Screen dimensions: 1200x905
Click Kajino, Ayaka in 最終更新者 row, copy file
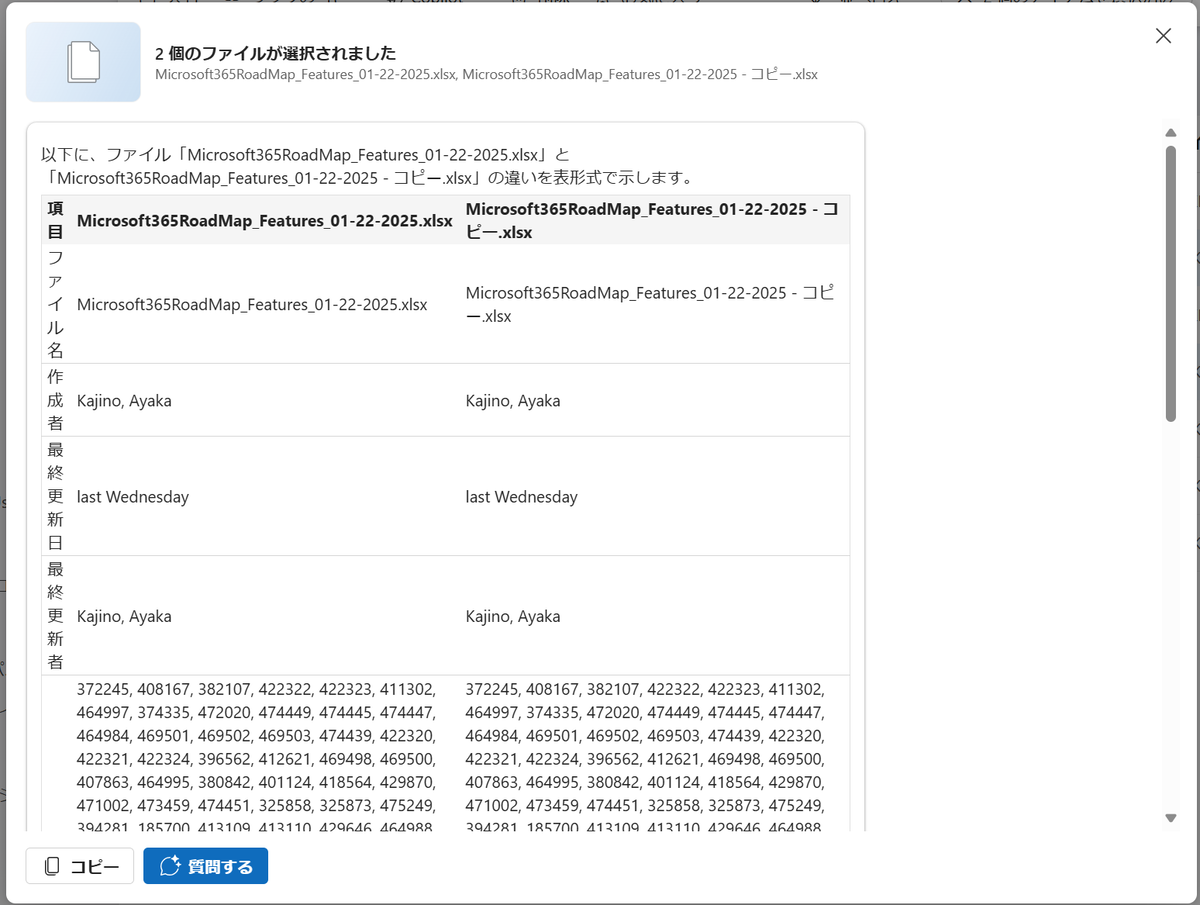(x=513, y=616)
